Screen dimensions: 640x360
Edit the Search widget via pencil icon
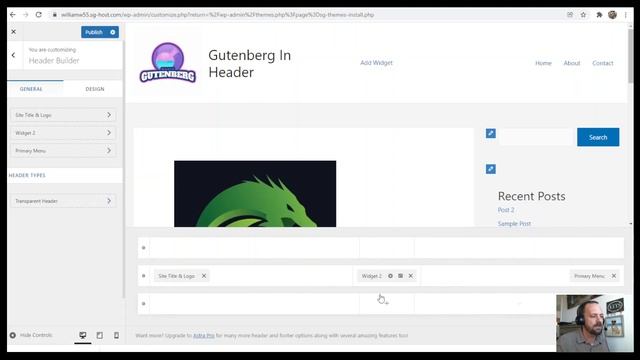[x=491, y=133]
